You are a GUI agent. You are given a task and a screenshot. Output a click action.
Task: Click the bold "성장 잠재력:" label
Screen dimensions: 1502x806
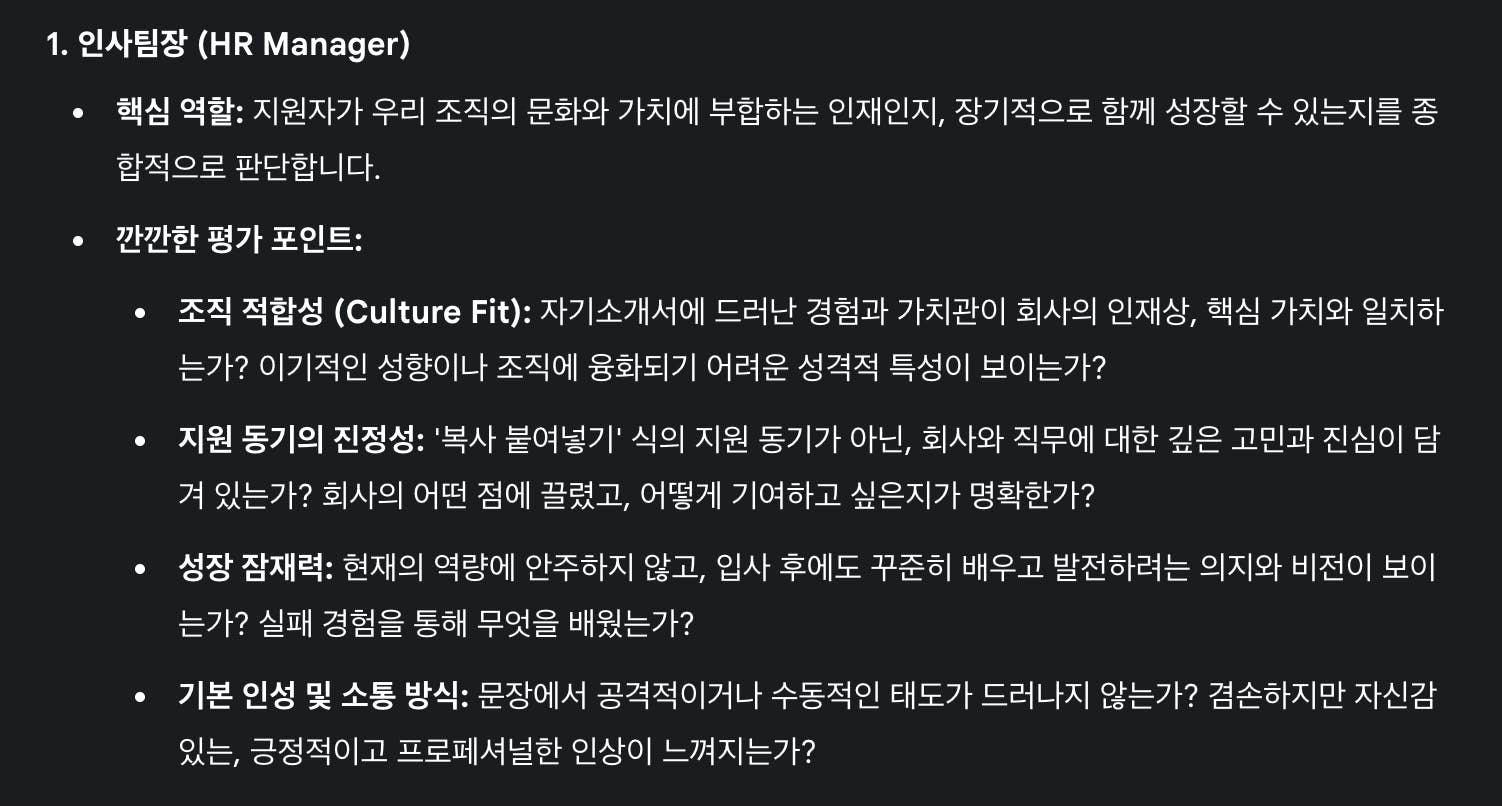(255, 569)
